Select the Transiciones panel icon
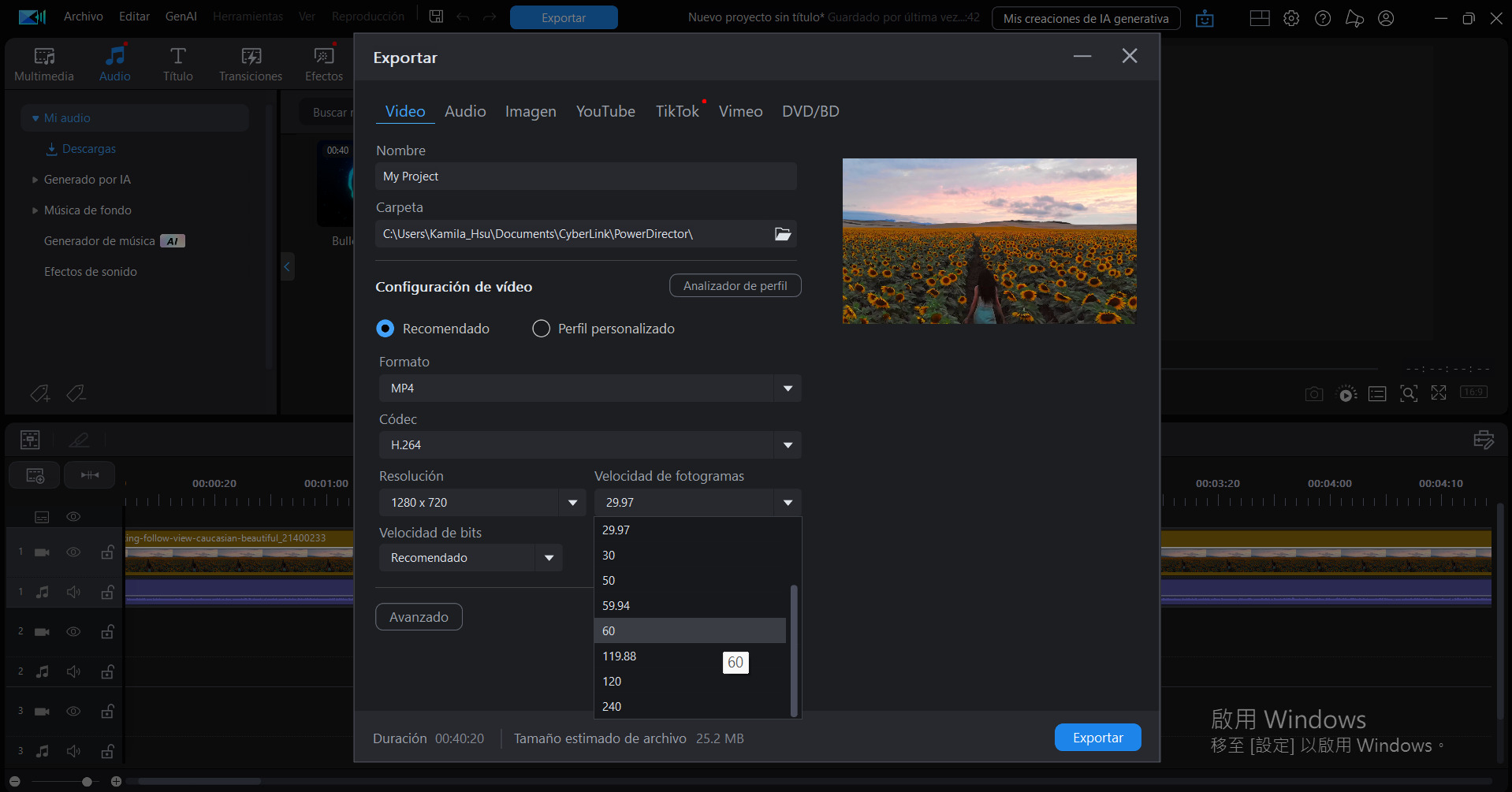1512x792 pixels. (x=250, y=62)
